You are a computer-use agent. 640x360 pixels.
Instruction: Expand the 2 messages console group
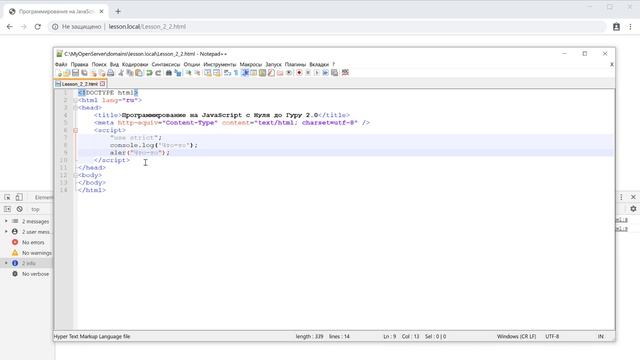6,221
